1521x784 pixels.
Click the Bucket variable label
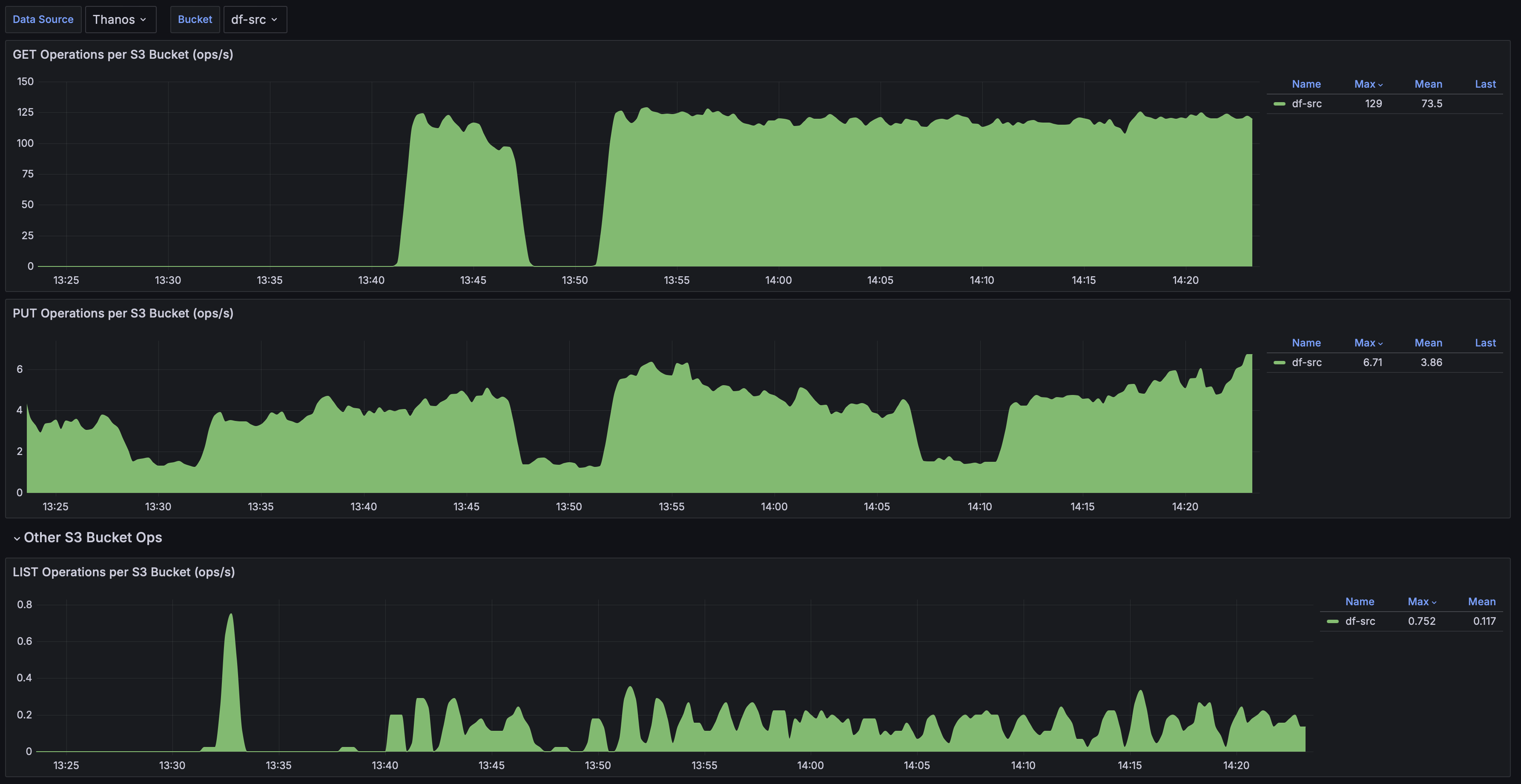(x=194, y=20)
